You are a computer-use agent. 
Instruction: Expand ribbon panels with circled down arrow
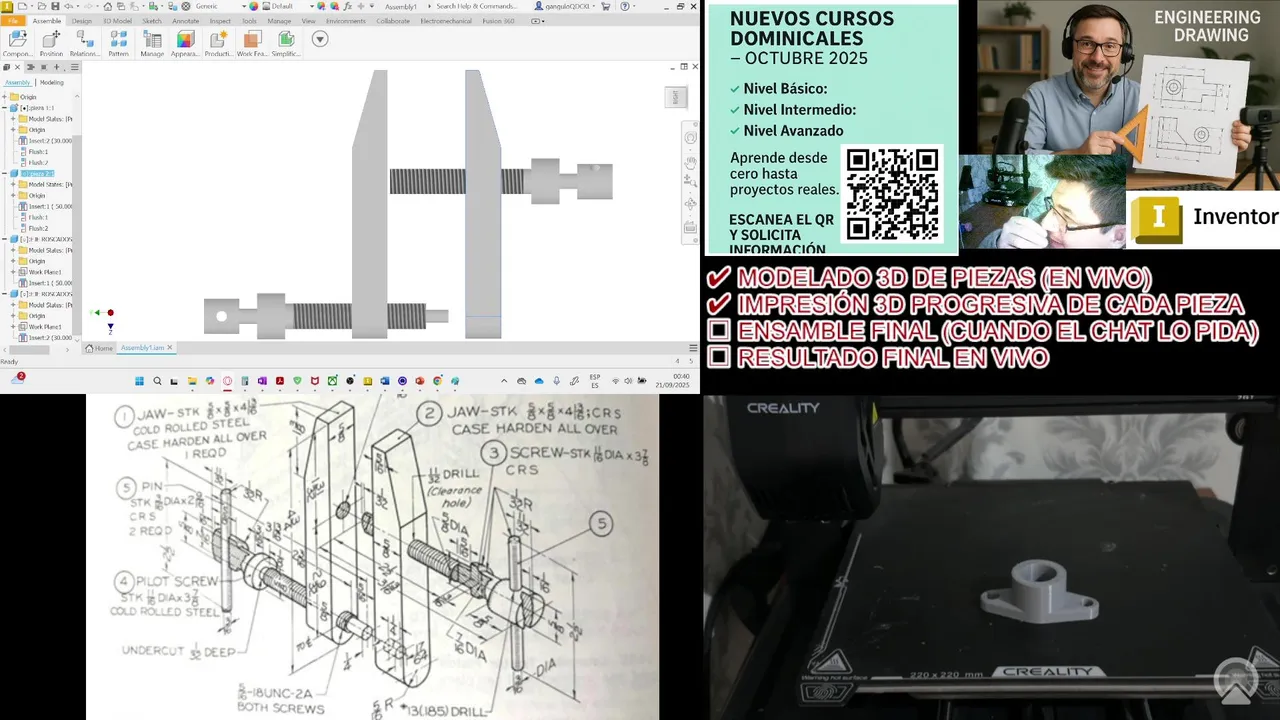click(x=320, y=39)
